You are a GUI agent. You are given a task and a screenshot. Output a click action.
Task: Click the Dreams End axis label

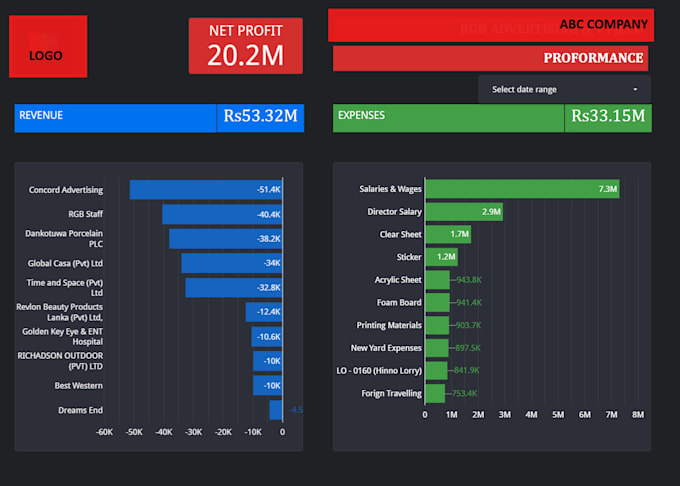pos(81,410)
